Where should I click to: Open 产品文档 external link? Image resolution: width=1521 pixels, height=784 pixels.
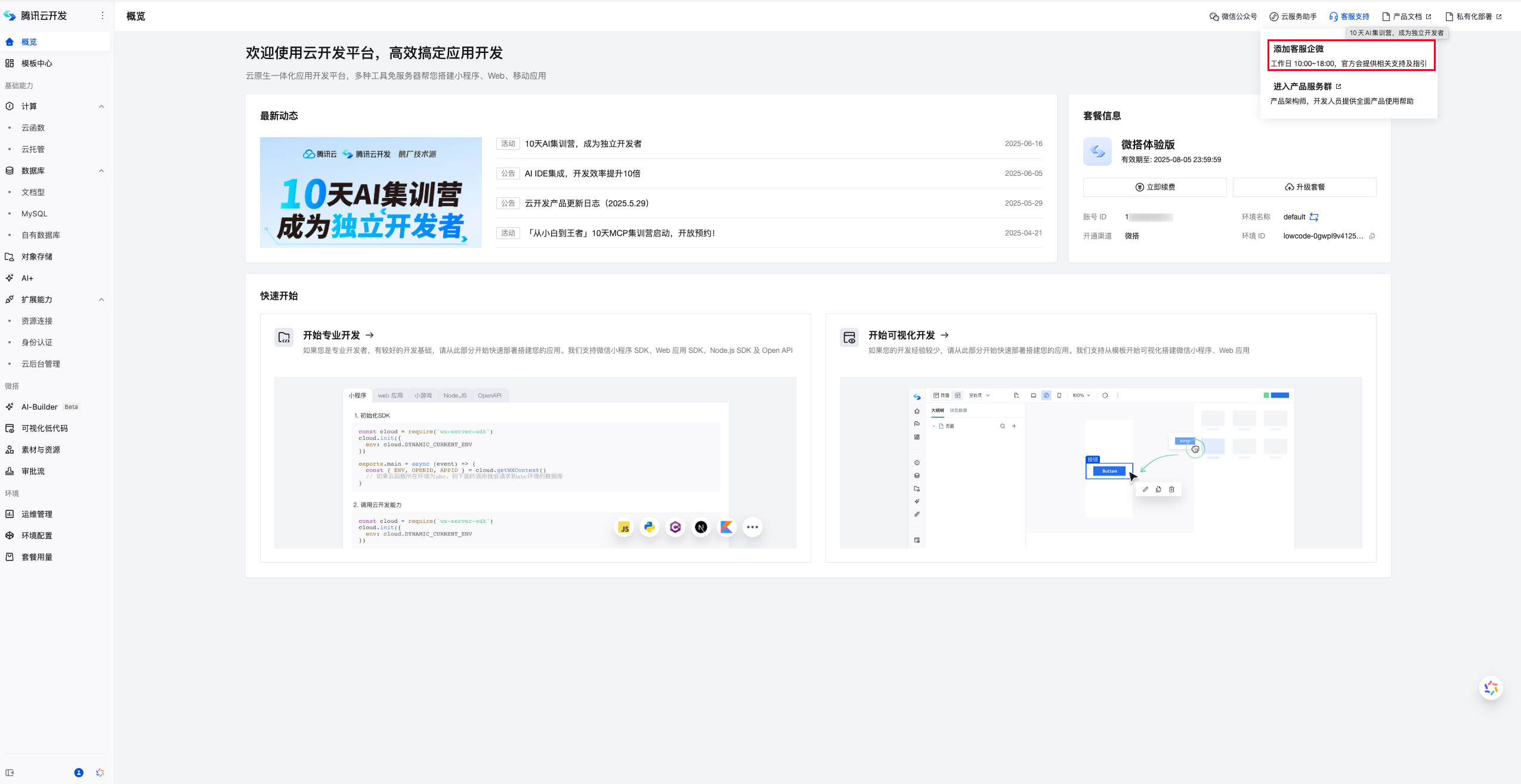[x=1406, y=17]
